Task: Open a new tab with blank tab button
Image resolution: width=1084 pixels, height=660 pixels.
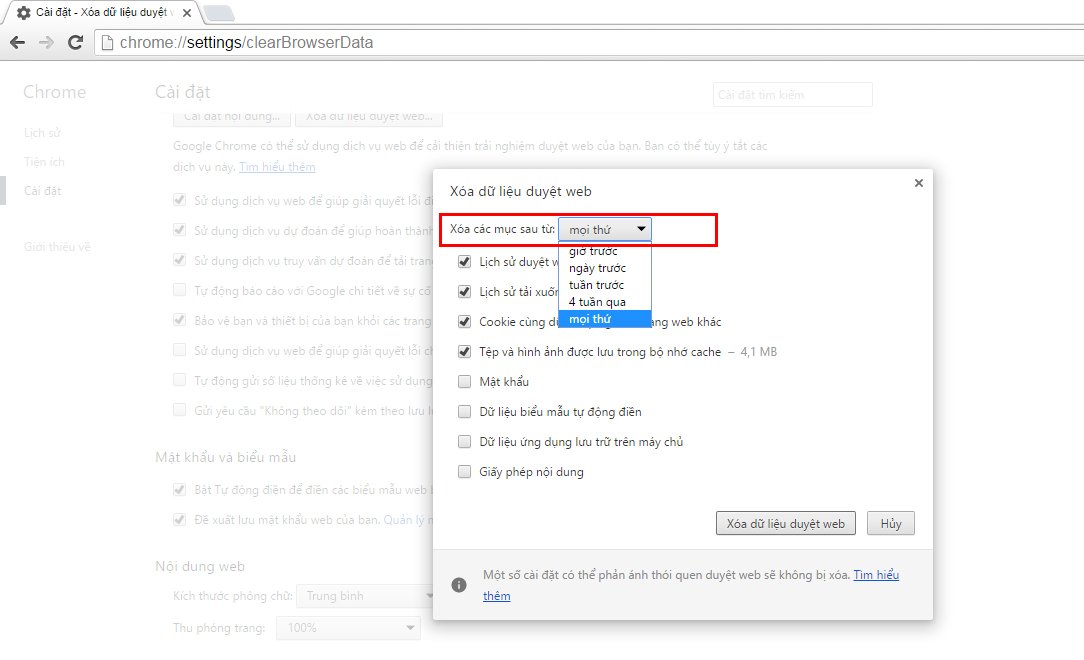Action: point(218,13)
